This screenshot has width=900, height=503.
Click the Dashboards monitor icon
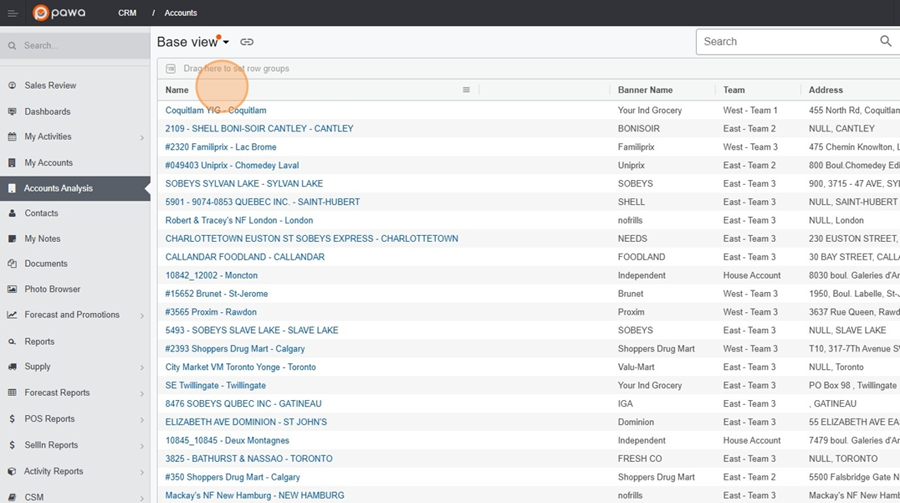coord(12,111)
